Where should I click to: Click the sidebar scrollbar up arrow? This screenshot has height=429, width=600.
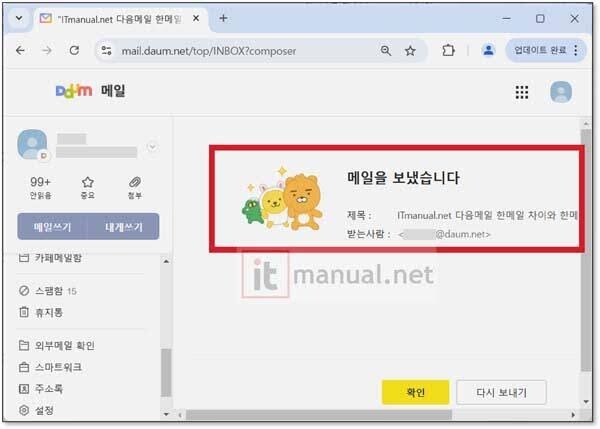tap(166, 261)
